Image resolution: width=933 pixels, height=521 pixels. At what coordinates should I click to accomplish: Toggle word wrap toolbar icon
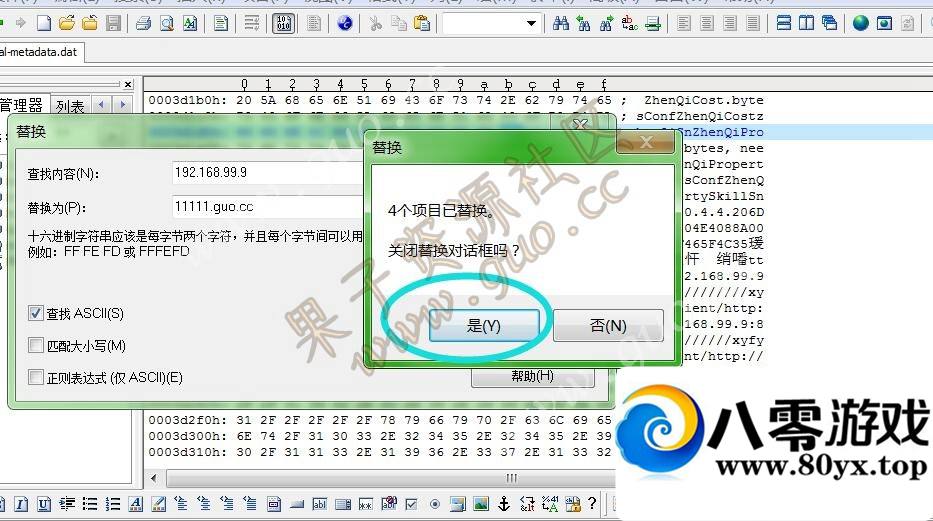point(252,23)
